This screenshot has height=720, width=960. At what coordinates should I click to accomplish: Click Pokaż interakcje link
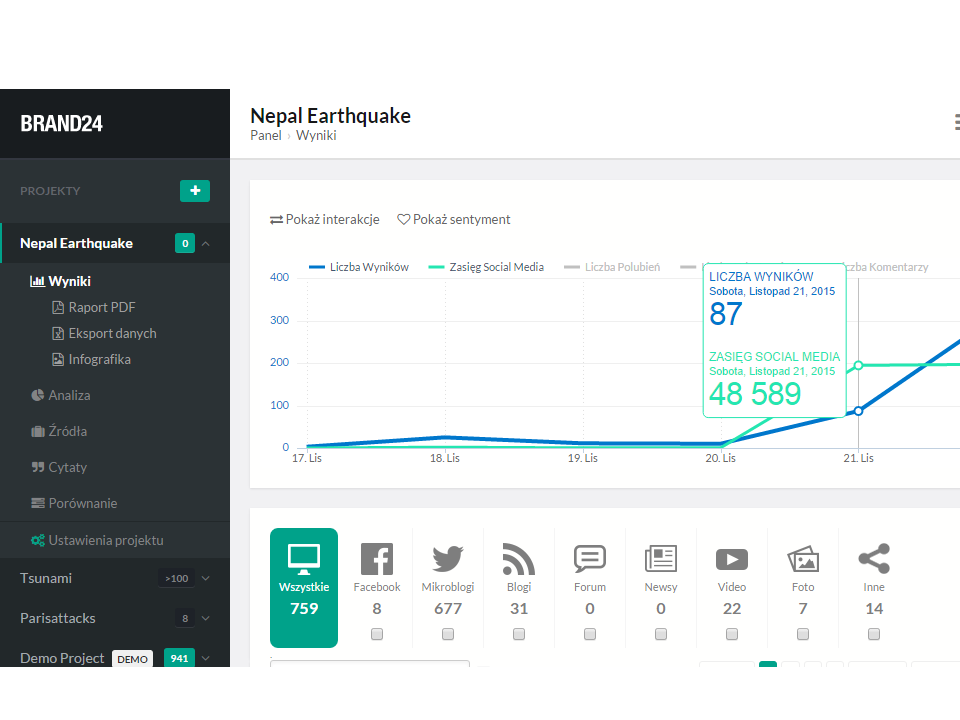pos(324,219)
